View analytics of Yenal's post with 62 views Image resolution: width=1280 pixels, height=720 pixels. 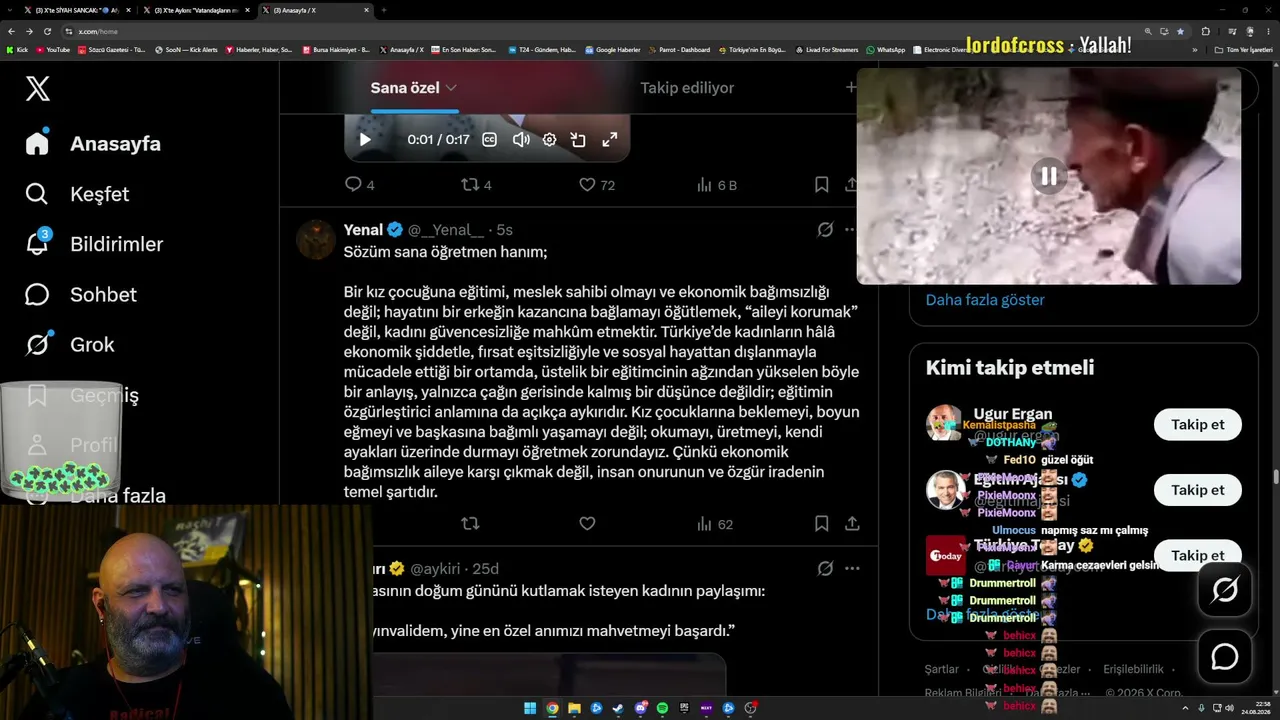coord(714,523)
